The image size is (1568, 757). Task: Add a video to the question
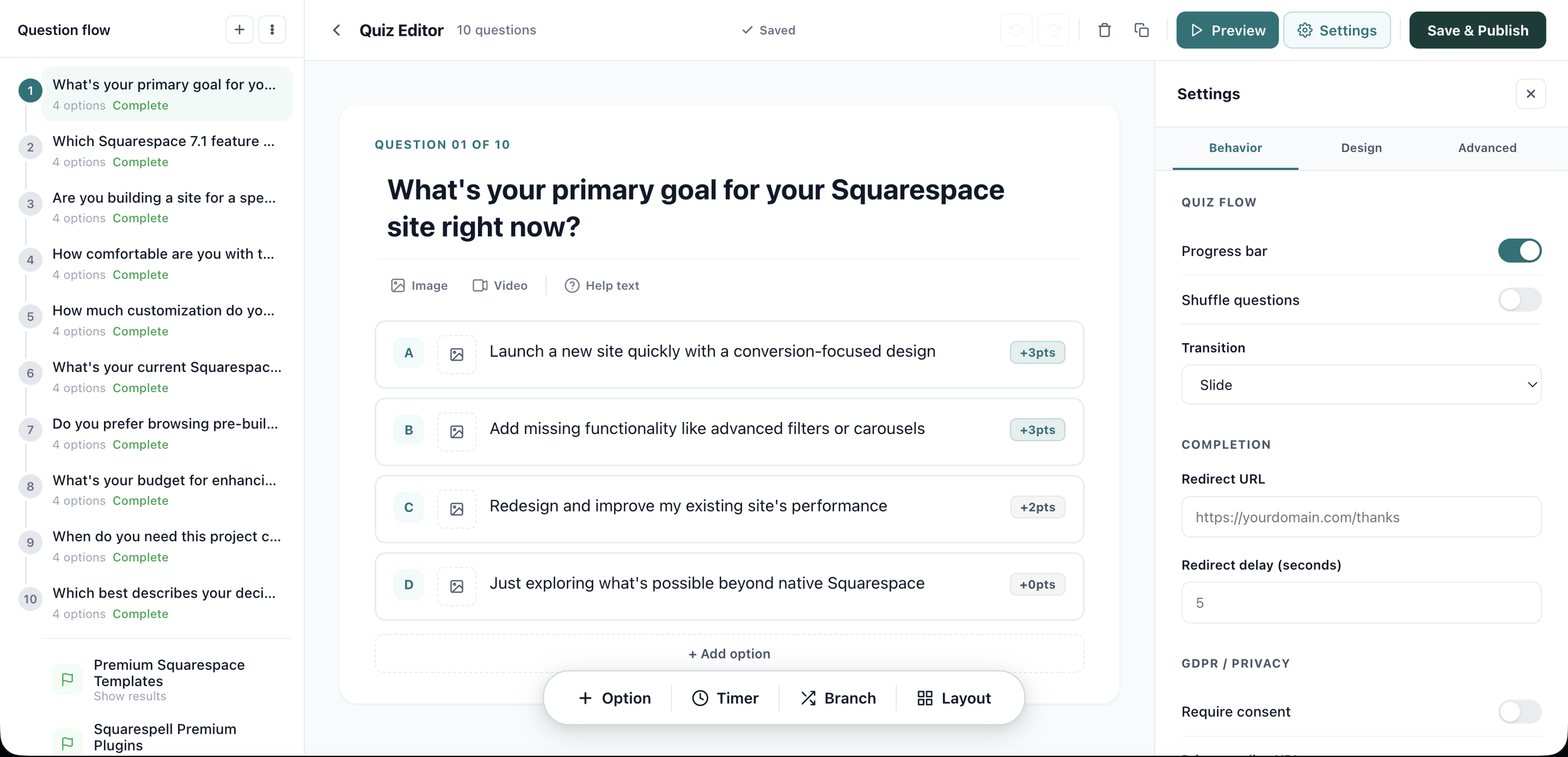click(x=500, y=285)
